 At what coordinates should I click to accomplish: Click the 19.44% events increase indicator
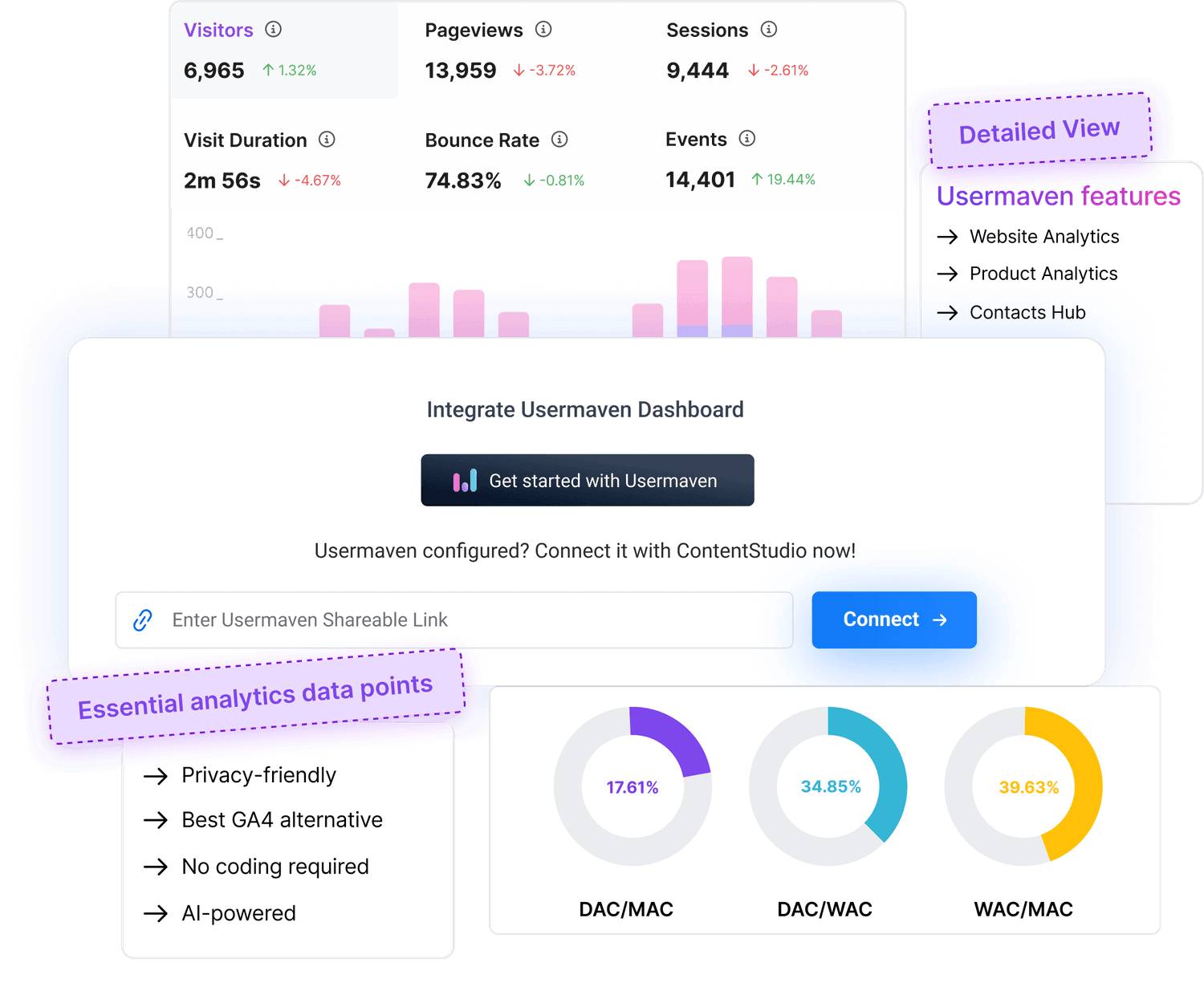pos(783,180)
